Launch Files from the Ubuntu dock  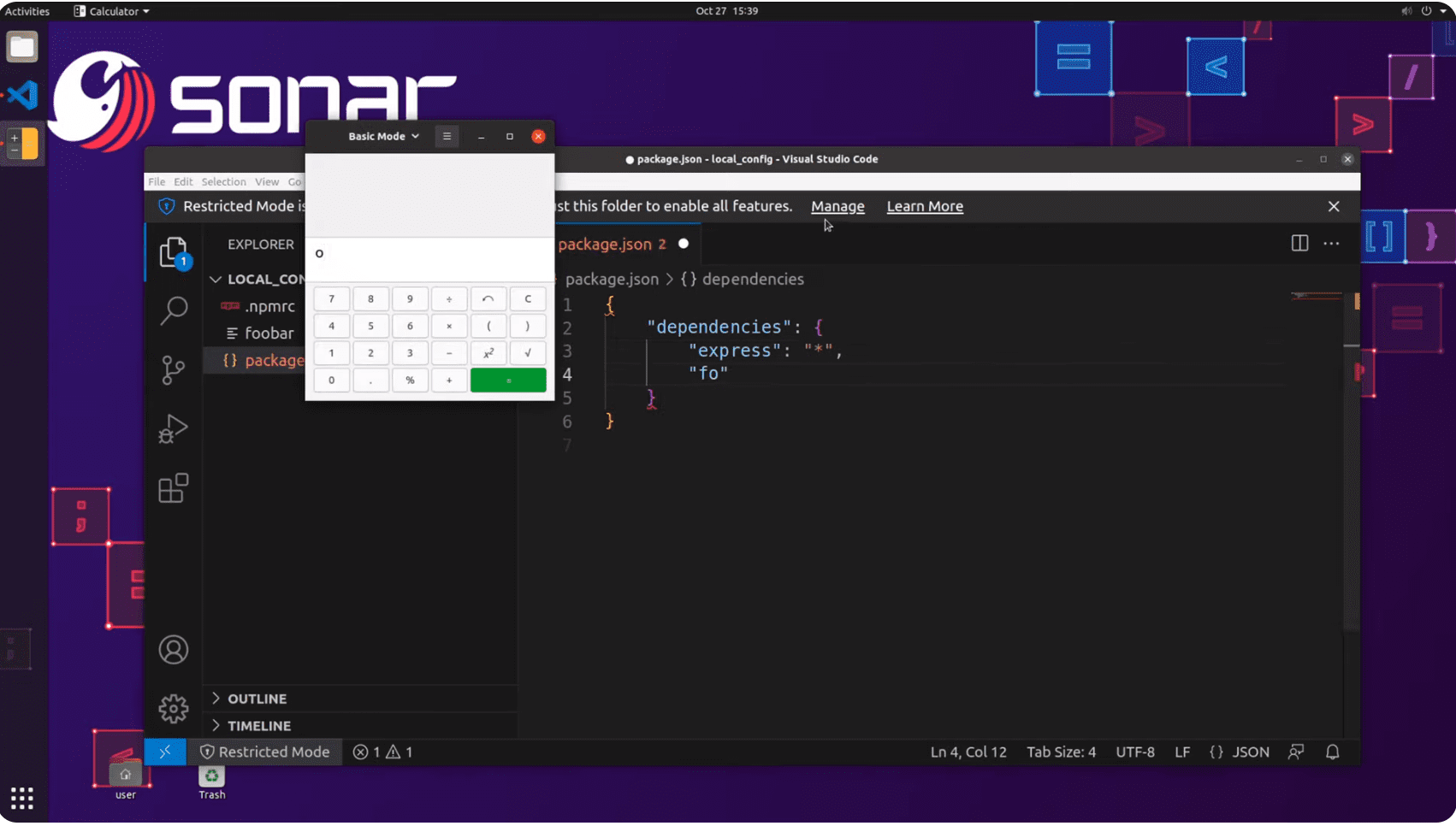[22, 47]
